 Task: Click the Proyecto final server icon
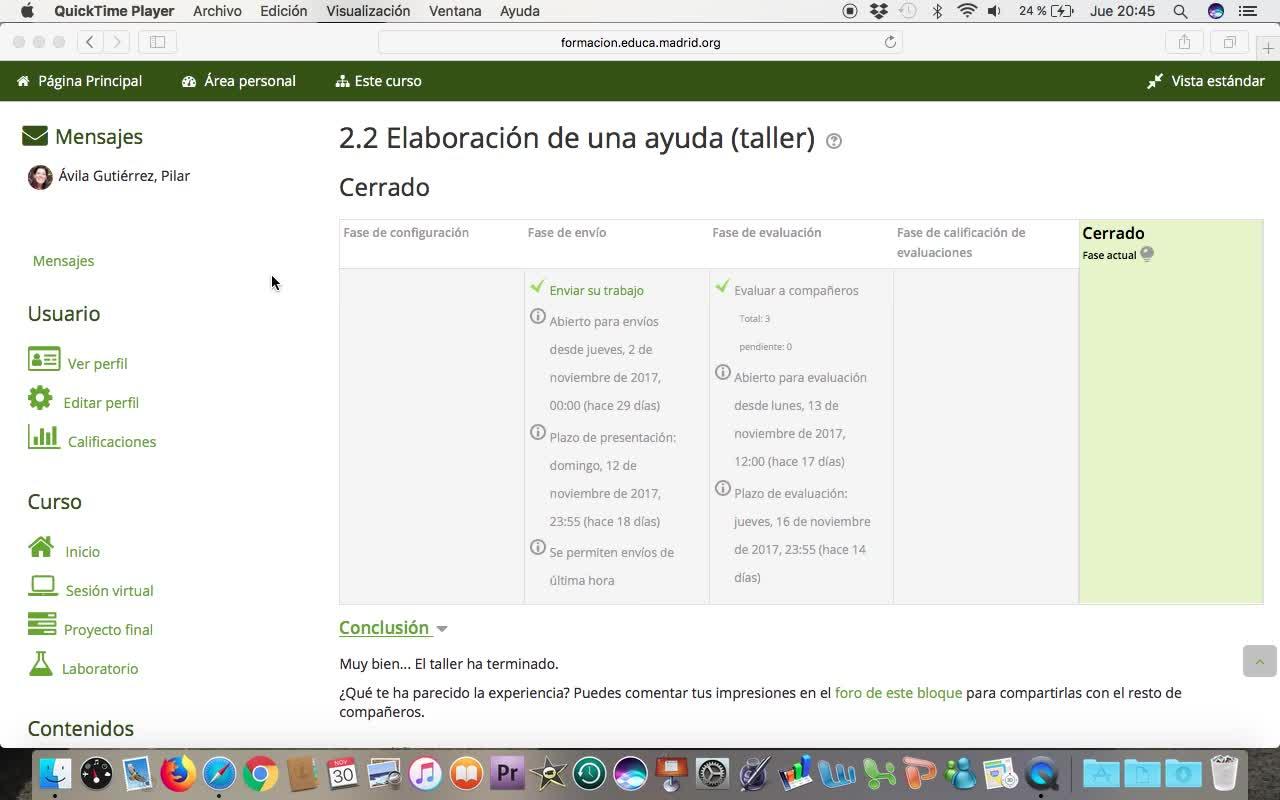[x=42, y=625]
